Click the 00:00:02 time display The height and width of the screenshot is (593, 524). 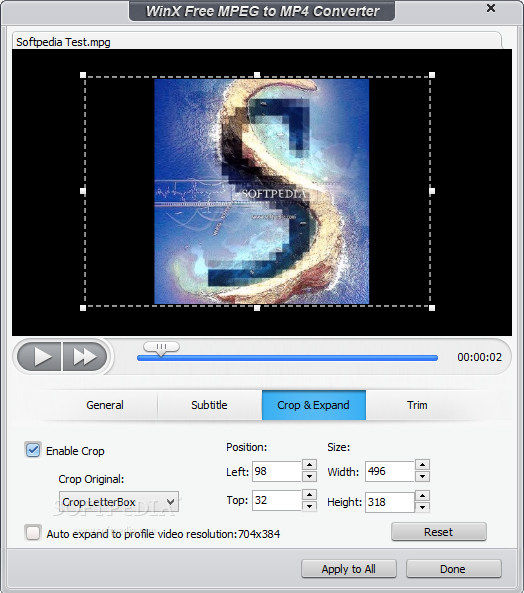click(479, 357)
